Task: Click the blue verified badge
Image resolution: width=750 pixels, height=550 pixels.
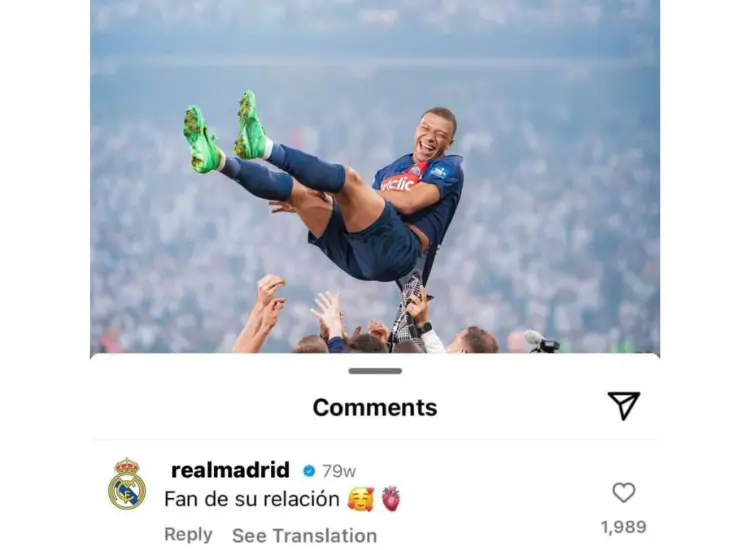Action: pos(309,471)
